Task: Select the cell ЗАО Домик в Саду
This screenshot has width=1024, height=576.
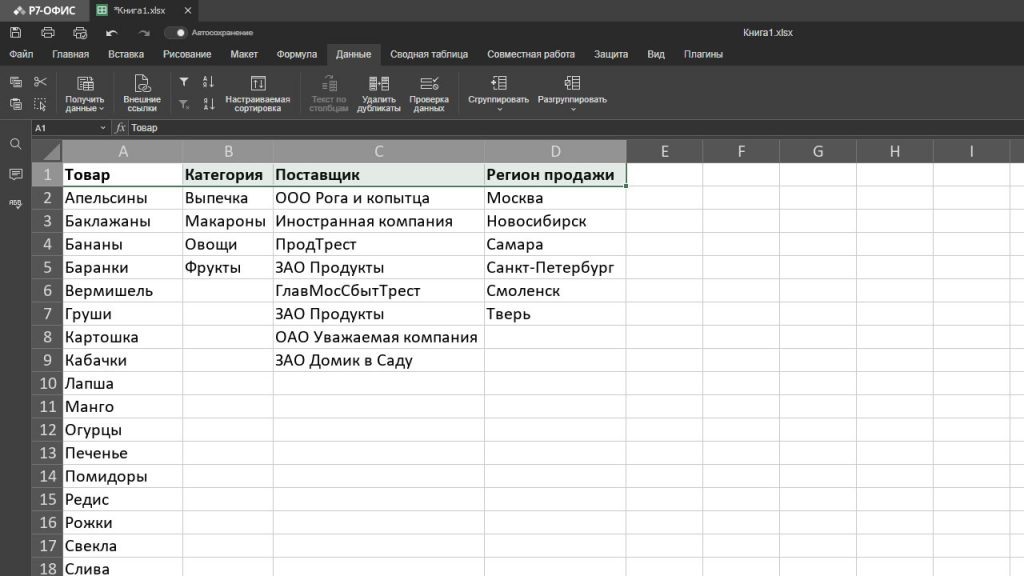Action: (x=379, y=360)
